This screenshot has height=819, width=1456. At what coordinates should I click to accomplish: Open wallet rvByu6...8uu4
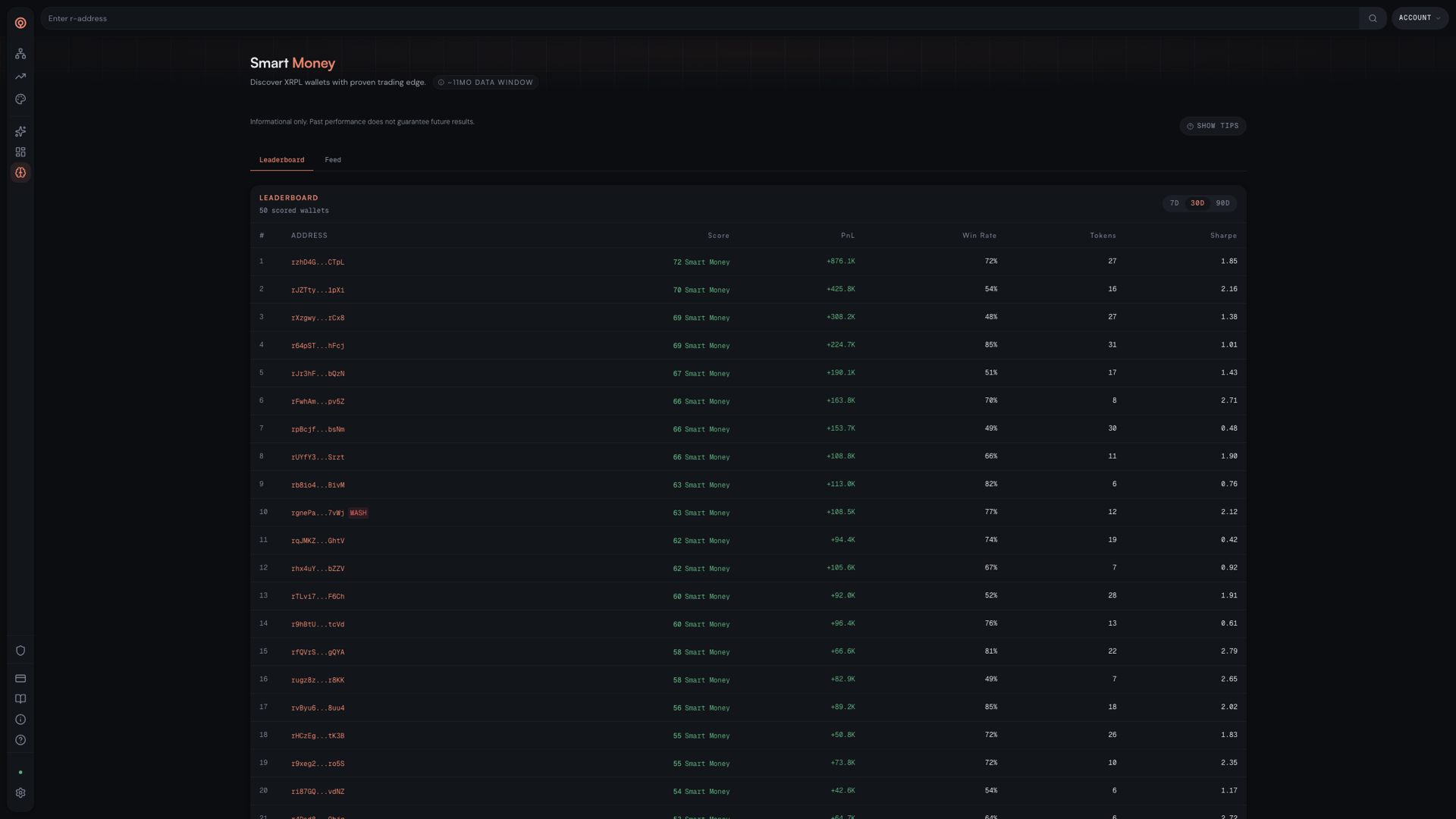318,708
